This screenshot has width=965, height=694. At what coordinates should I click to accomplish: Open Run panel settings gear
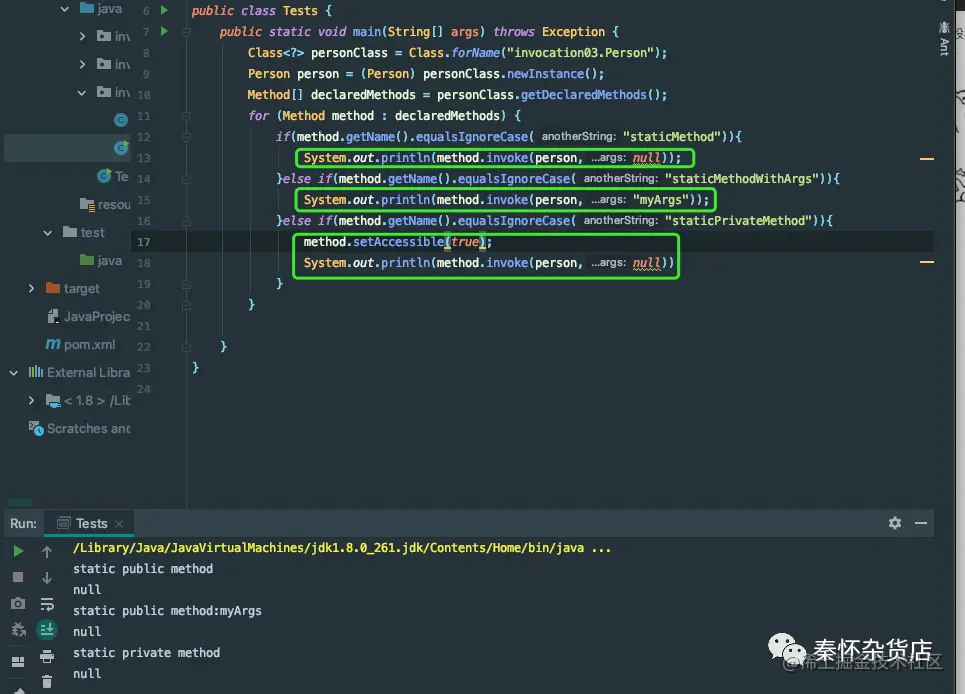pos(895,523)
